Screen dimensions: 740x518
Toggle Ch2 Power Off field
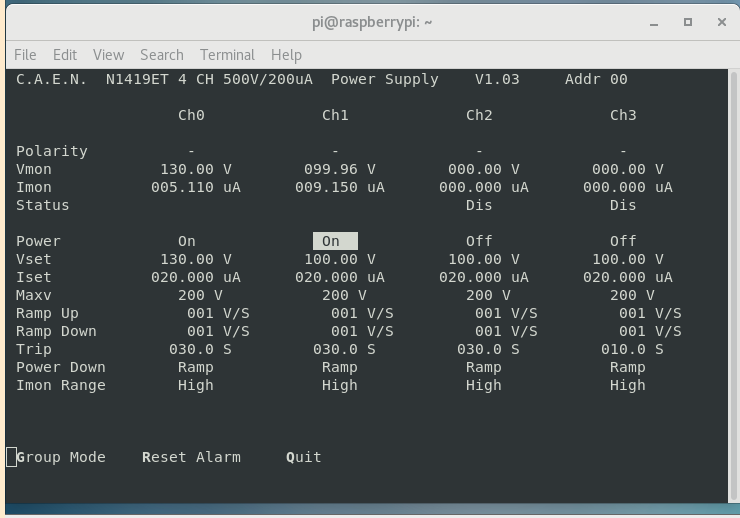pos(479,241)
